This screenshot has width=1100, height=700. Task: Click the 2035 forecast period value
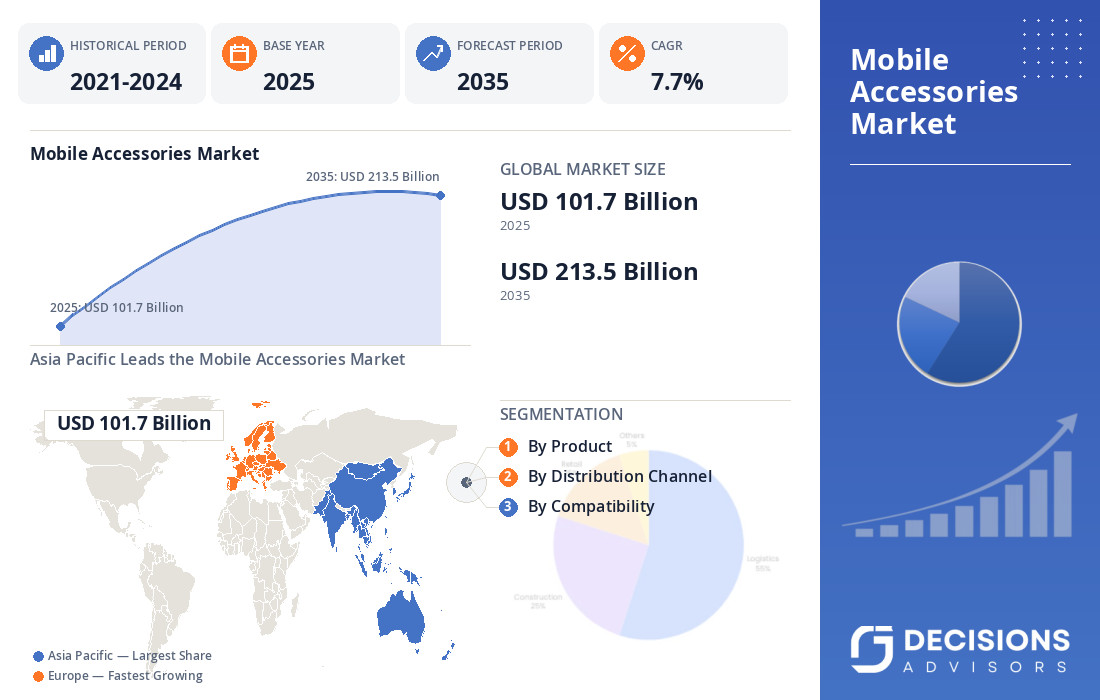483,82
